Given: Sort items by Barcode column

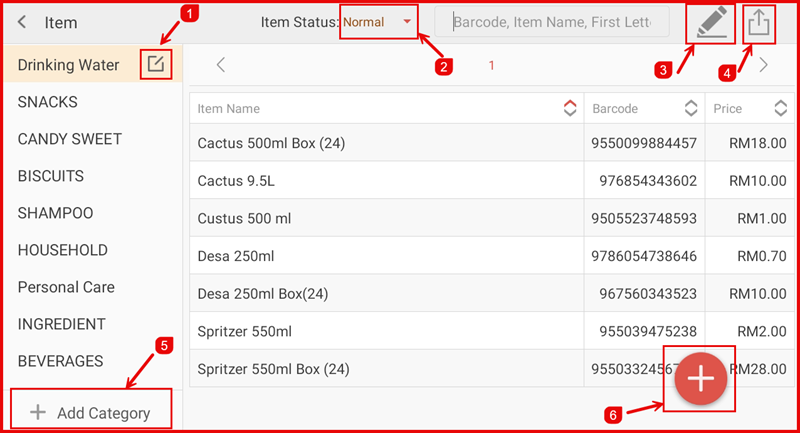Looking at the screenshot, I should click(x=690, y=108).
